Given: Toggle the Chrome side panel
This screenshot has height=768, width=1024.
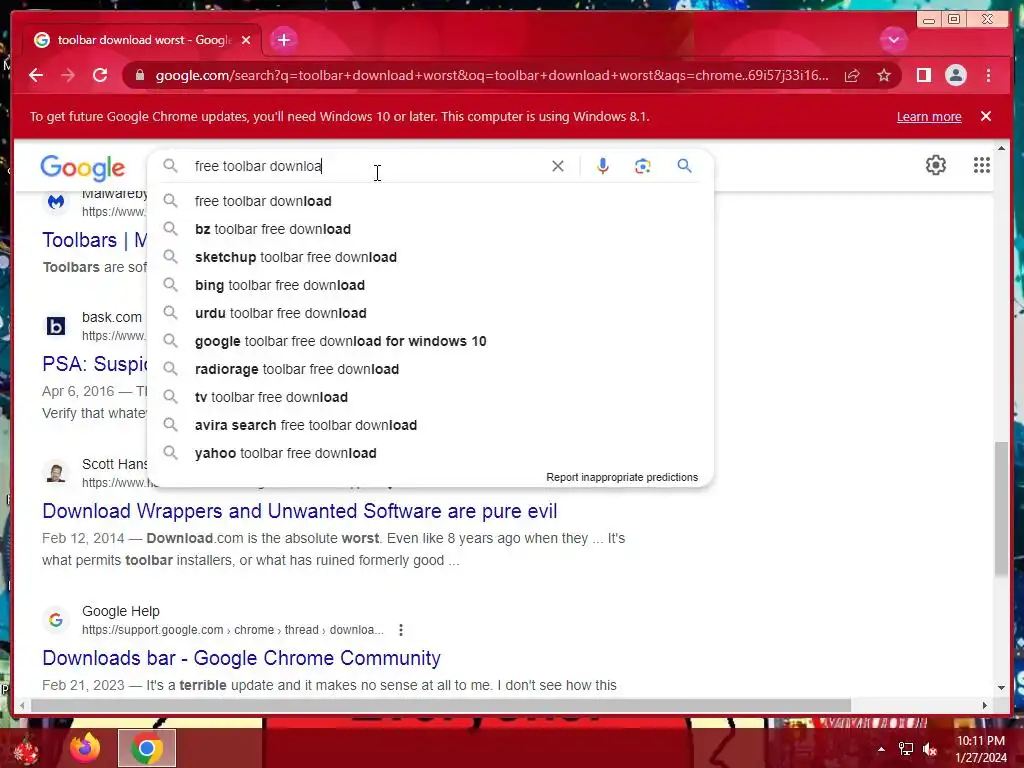Looking at the screenshot, I should coord(923,75).
